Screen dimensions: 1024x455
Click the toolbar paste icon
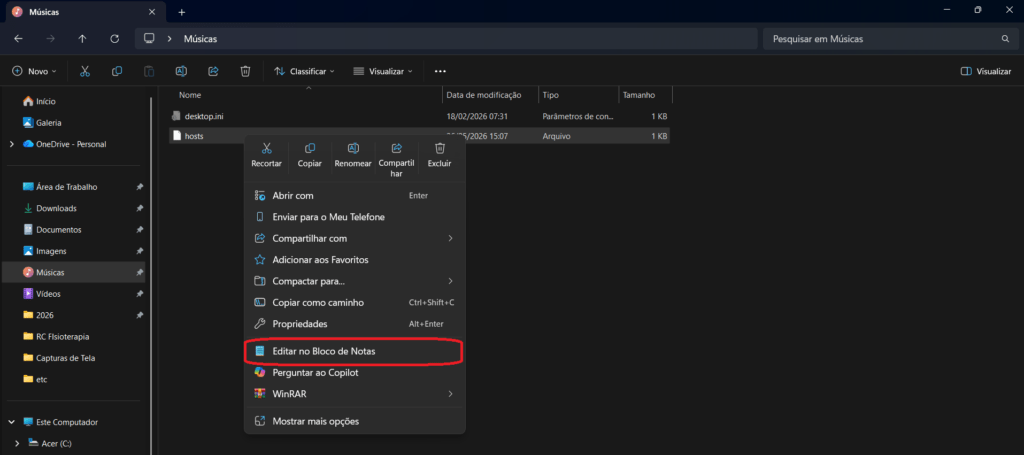[x=149, y=71]
